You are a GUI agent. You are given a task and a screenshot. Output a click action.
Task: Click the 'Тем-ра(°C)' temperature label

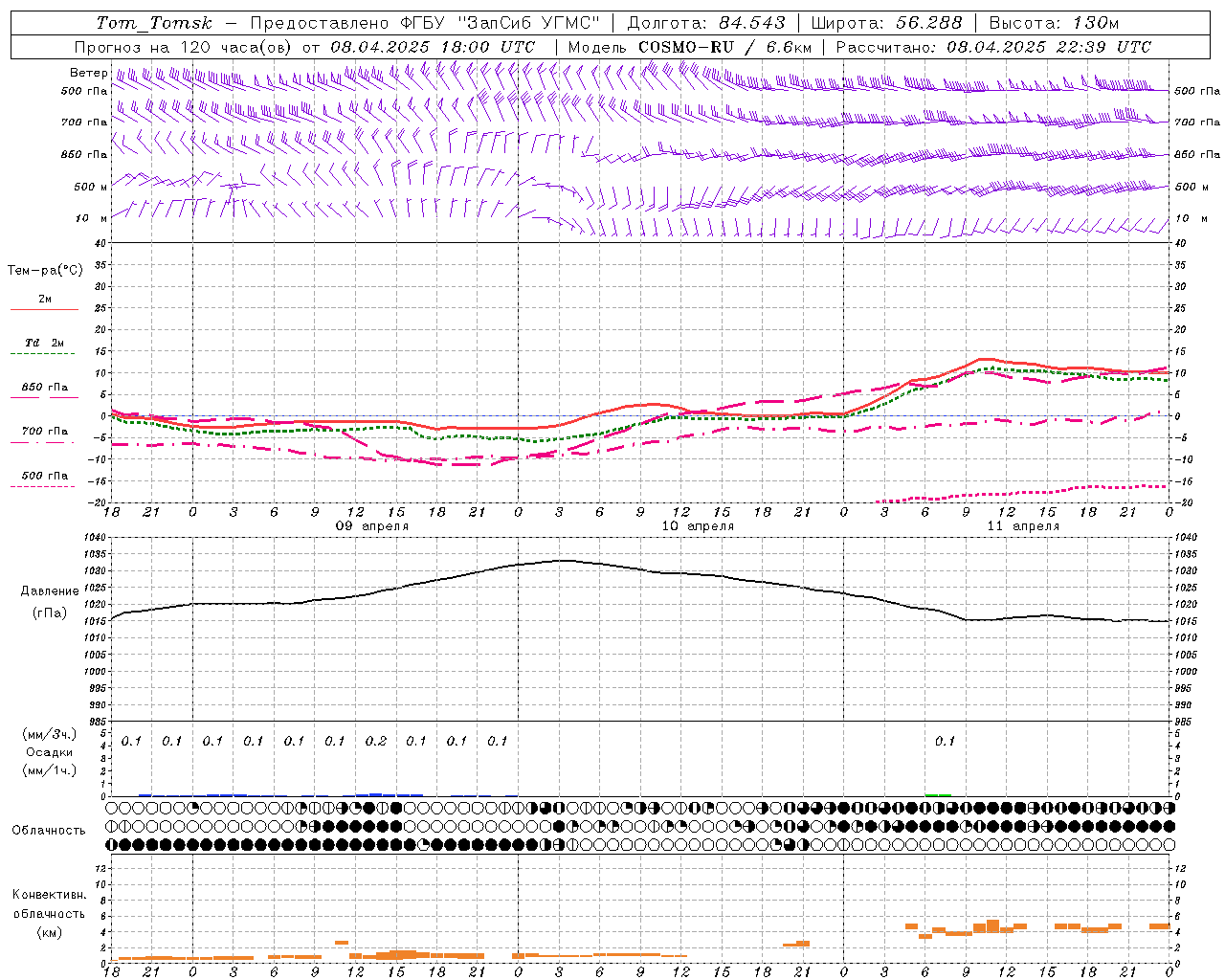[x=45, y=271]
